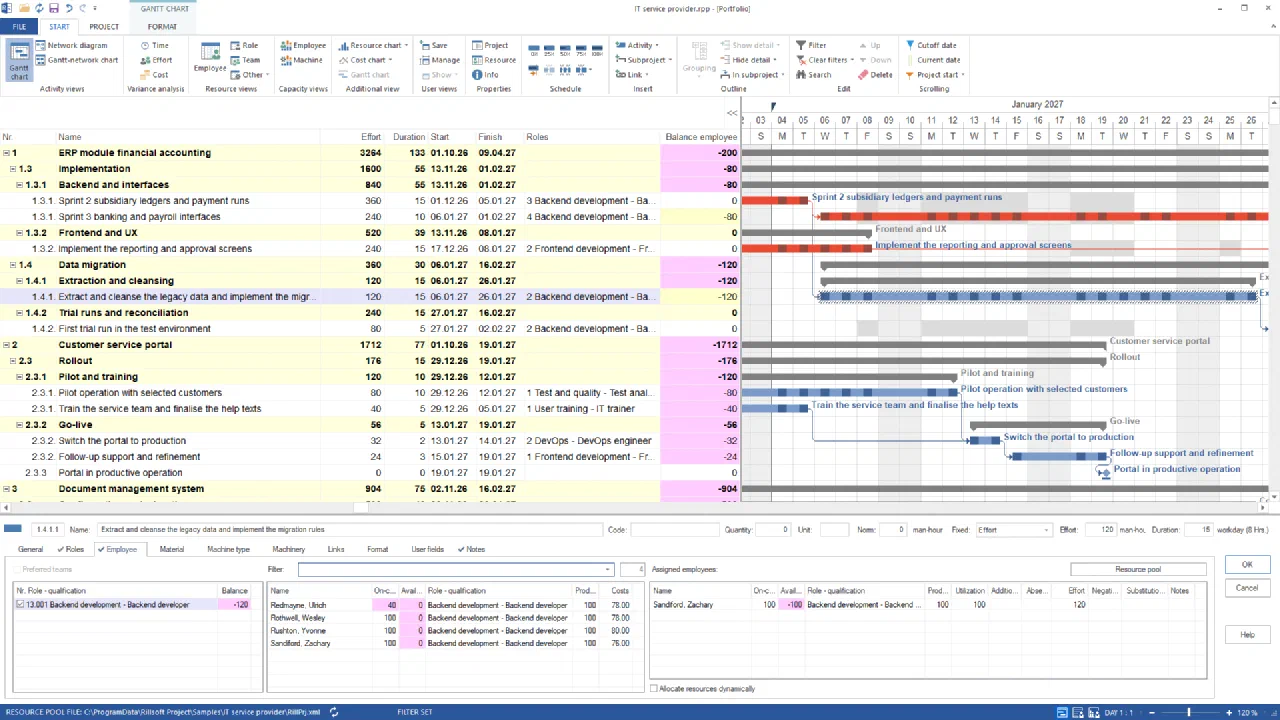
Task: Show Effort variance analysis
Action: [x=155, y=60]
